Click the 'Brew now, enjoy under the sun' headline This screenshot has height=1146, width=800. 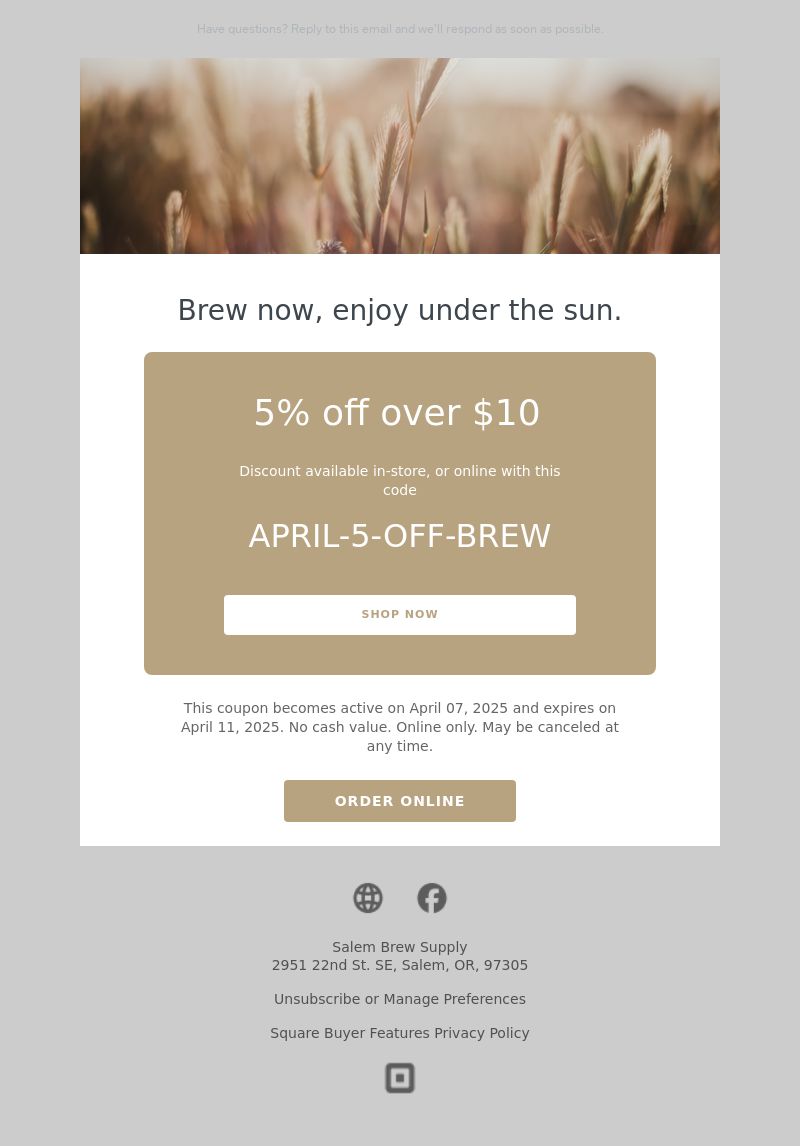click(x=400, y=310)
